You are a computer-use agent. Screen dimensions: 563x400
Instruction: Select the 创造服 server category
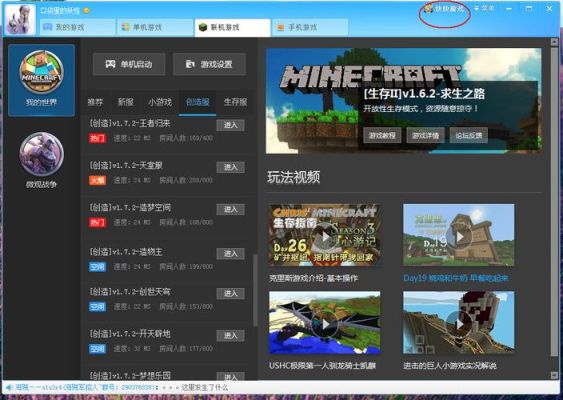[x=197, y=103]
